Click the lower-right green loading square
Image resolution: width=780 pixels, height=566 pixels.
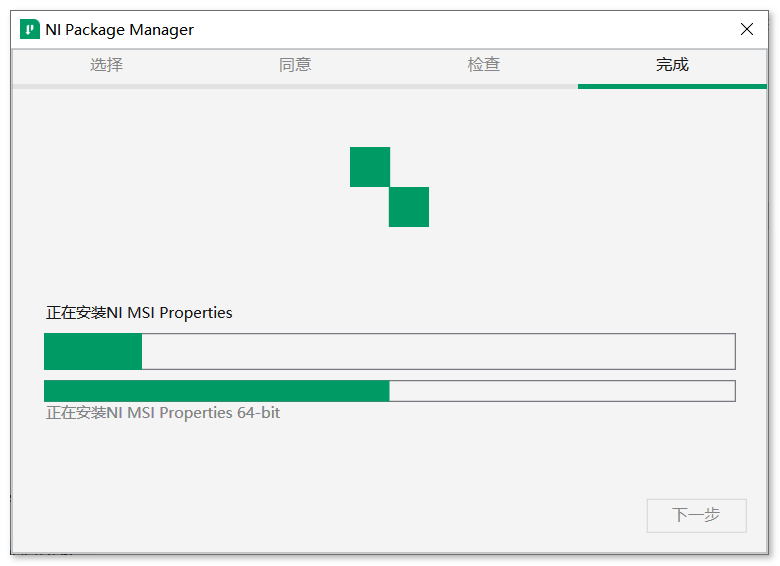(x=409, y=207)
